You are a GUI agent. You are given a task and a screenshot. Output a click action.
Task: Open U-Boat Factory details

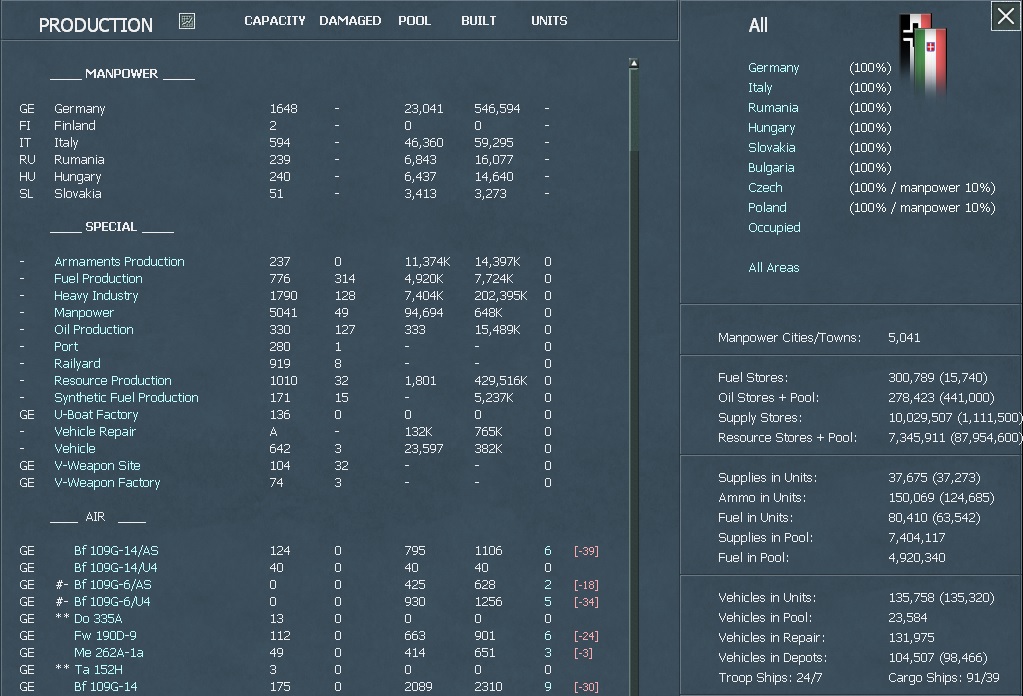click(x=96, y=414)
